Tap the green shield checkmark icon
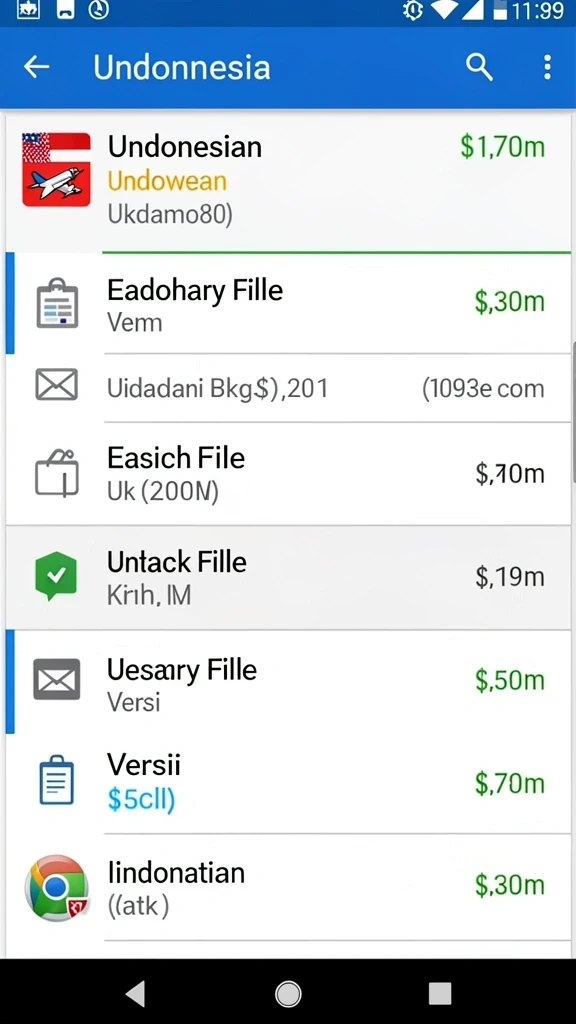 (x=56, y=576)
